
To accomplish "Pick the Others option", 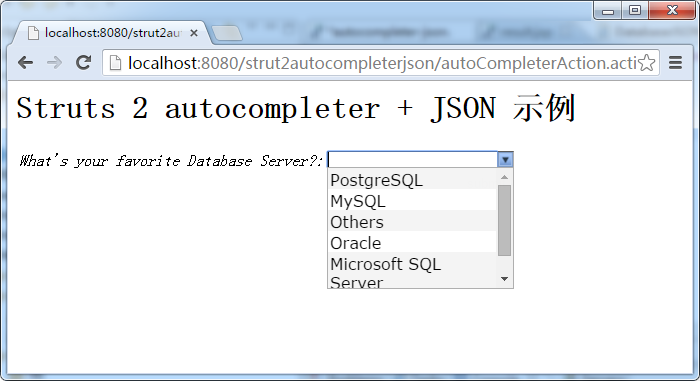I will click(412, 222).
